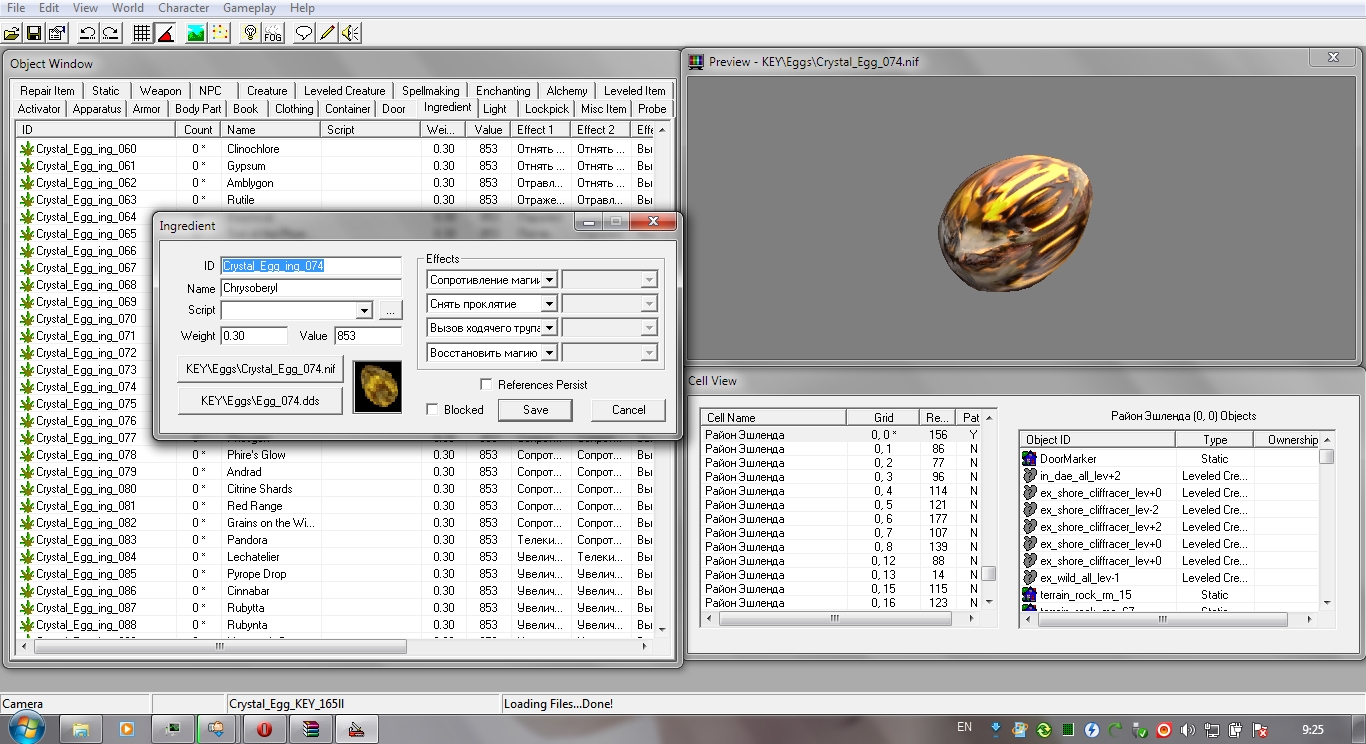Click the Open data files toolbar icon

13,33
